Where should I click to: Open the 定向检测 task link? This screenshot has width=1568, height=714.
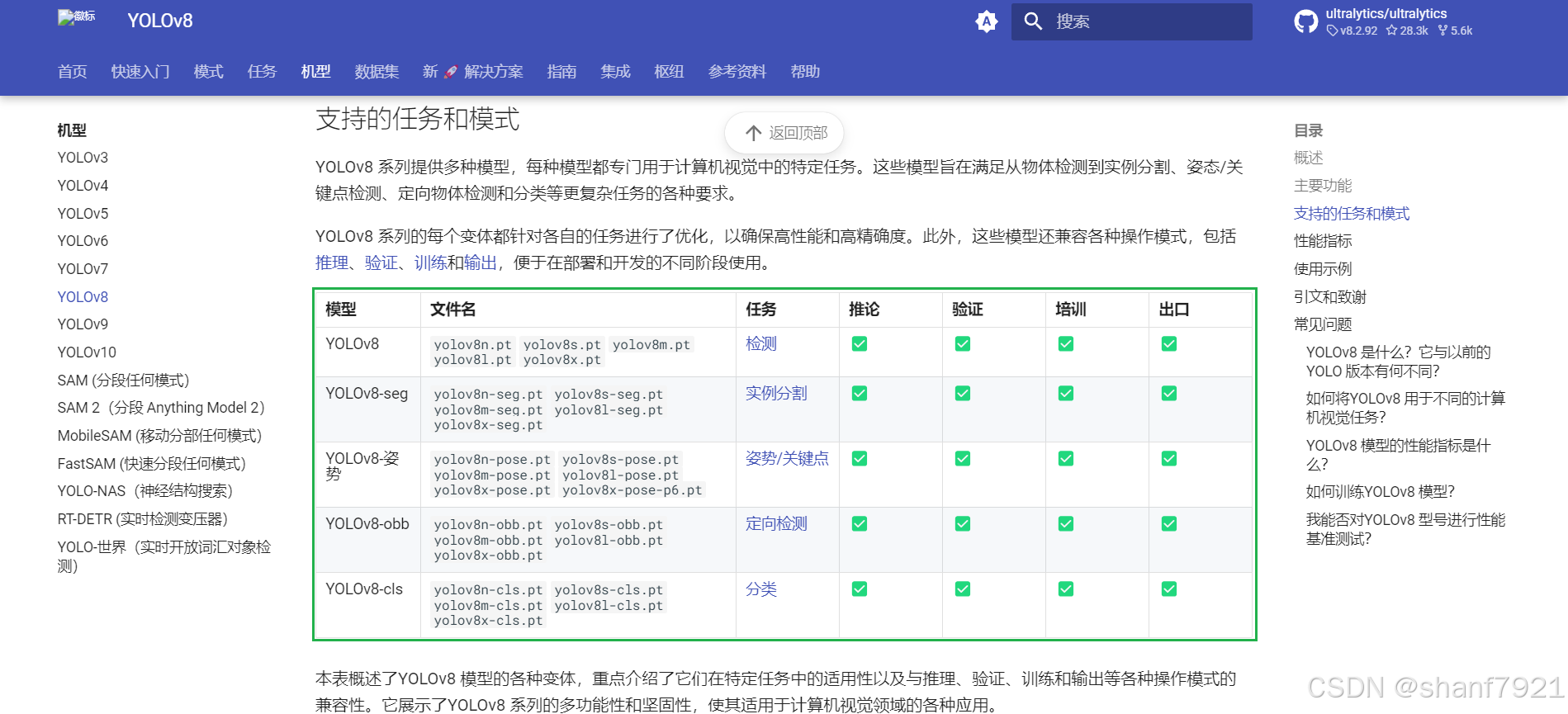click(776, 523)
